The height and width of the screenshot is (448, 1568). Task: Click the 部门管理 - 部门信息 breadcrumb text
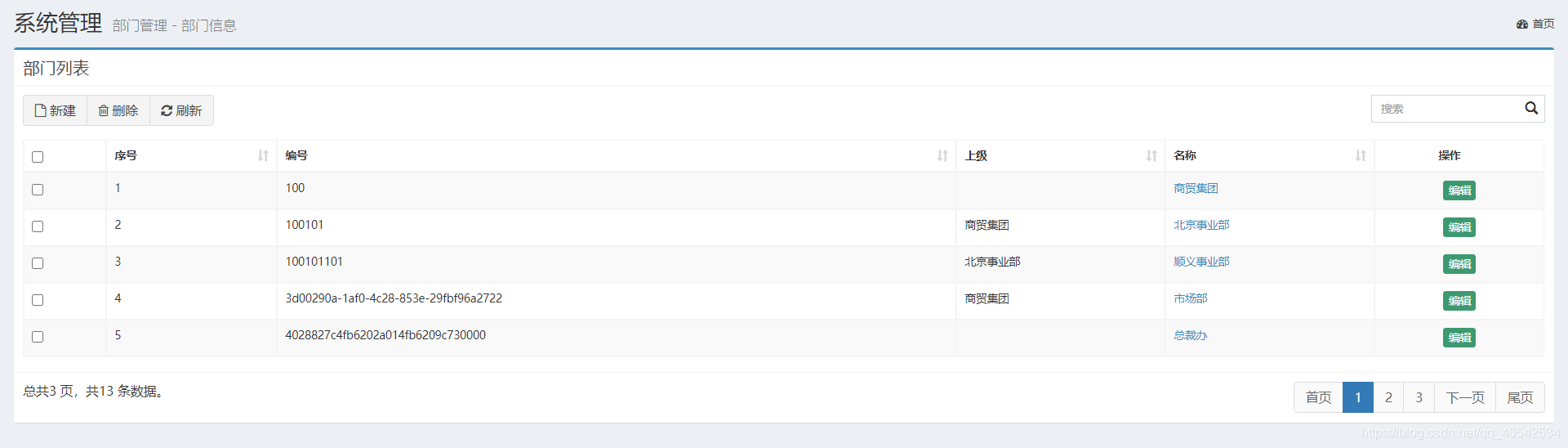175,25
